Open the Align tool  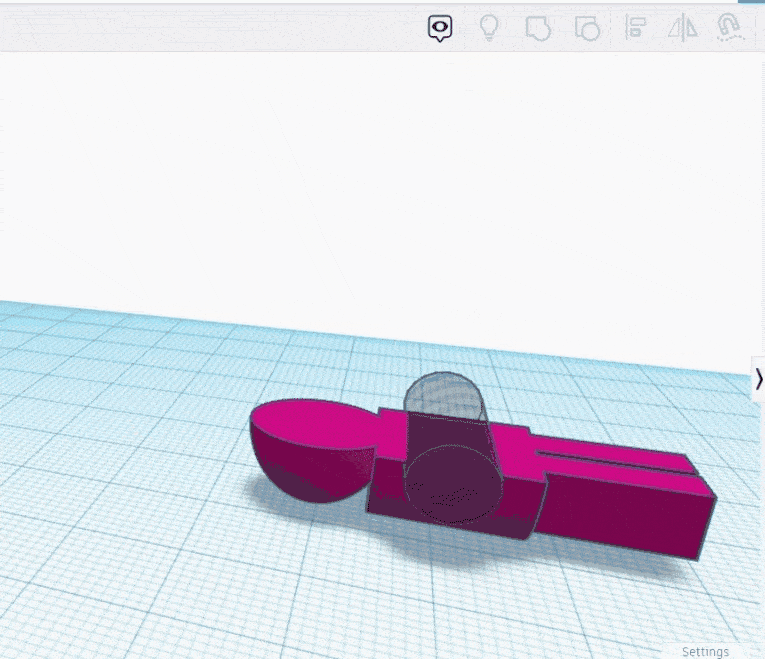tap(635, 27)
